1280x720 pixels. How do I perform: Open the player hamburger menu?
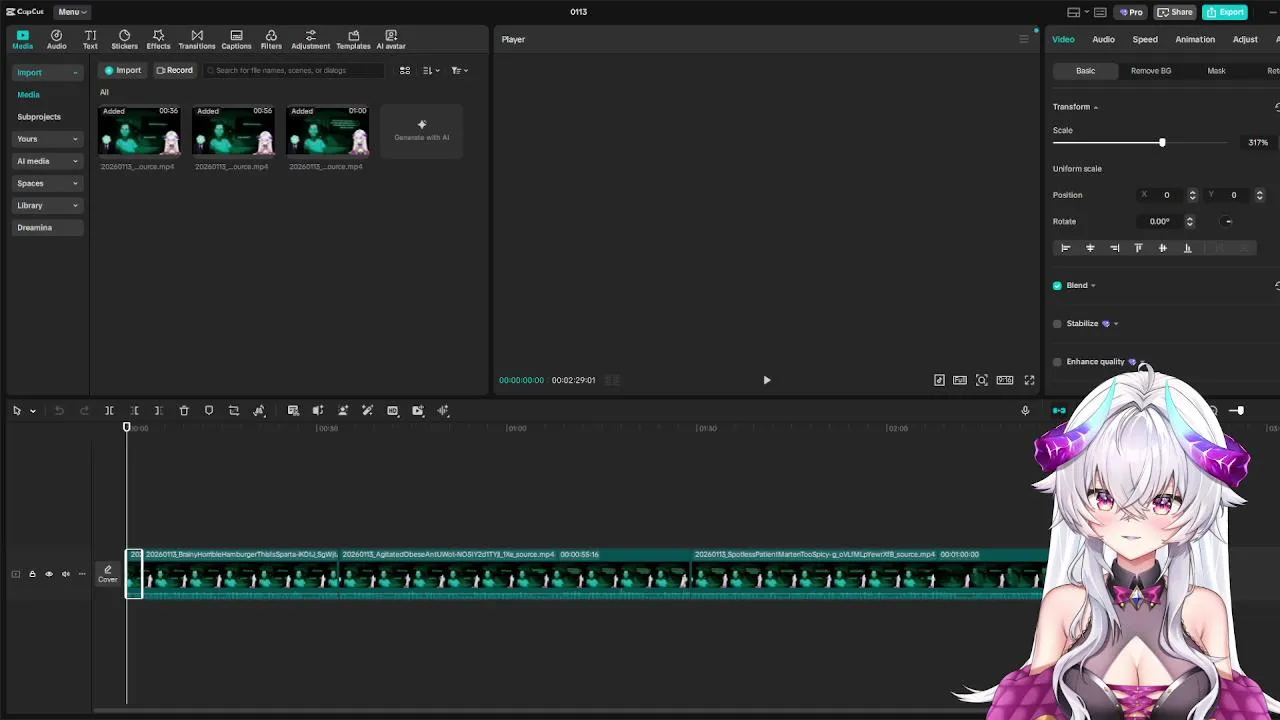click(x=1023, y=39)
